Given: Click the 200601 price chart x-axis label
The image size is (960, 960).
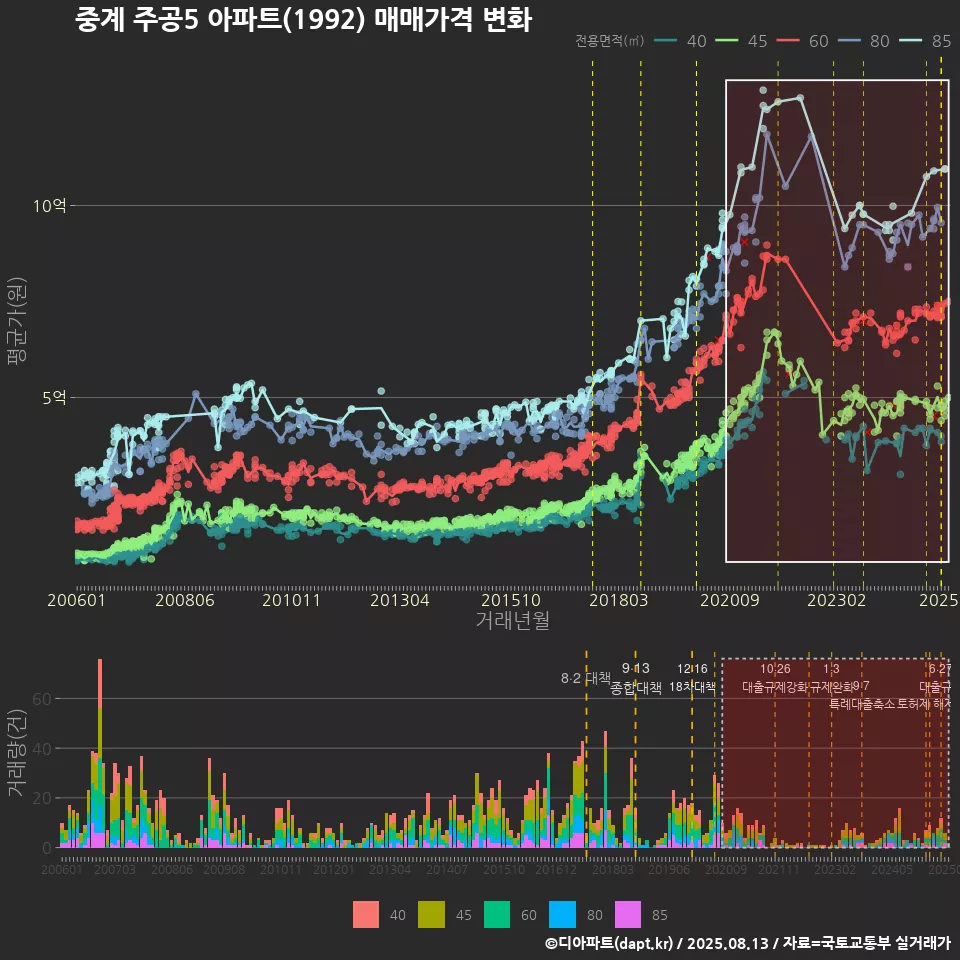Looking at the screenshot, I should coord(77,600).
